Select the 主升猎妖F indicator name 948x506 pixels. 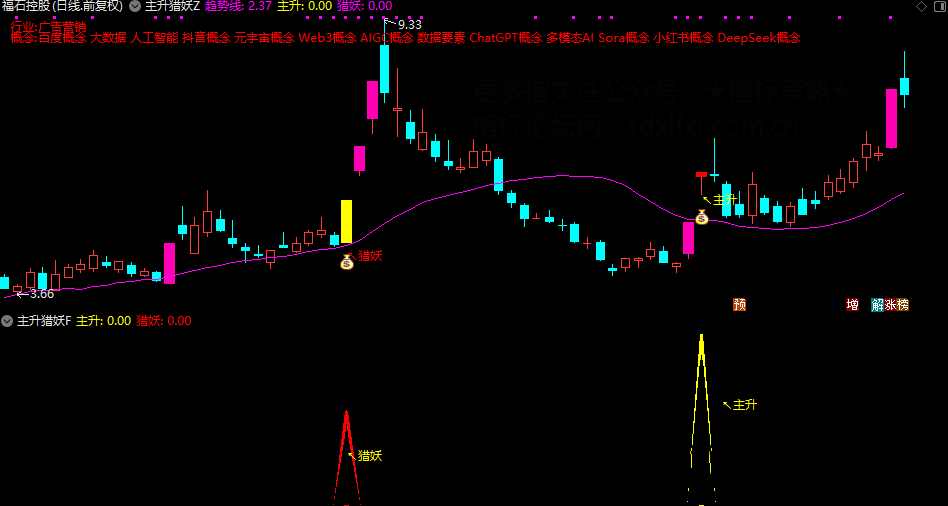click(x=44, y=320)
